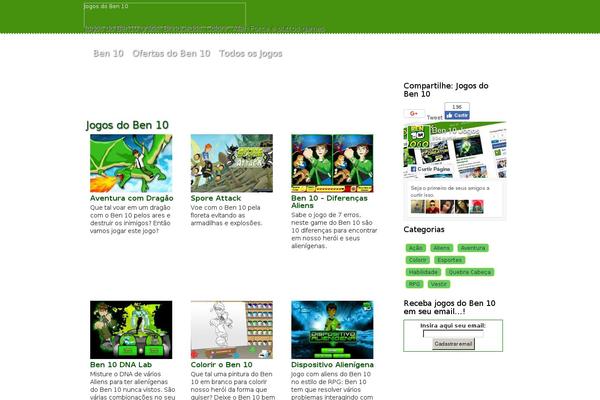
Task: Click Curtir Página in Facebook widget
Action: click(x=430, y=169)
